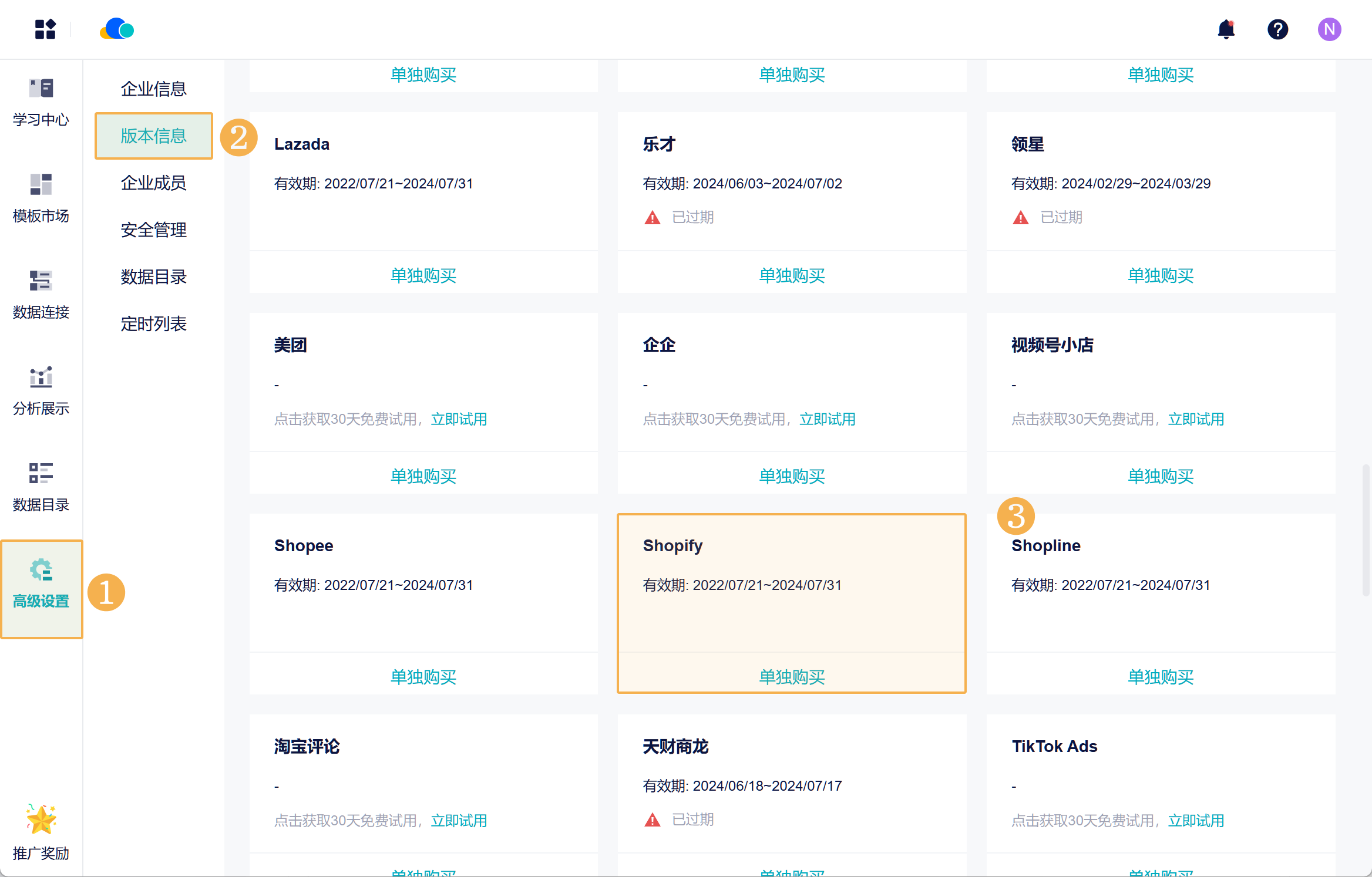Click the cloud logo icon

pos(117,29)
